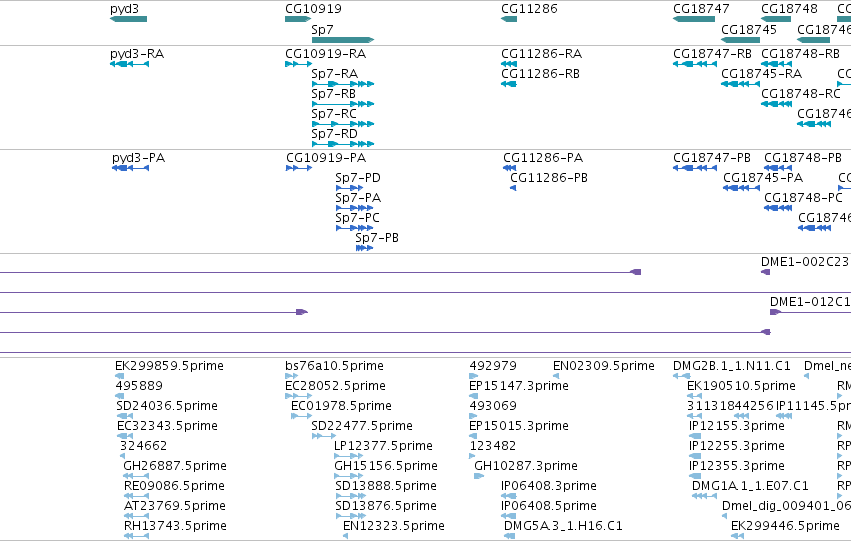Click the RH13743.5prime EST

point(137,537)
